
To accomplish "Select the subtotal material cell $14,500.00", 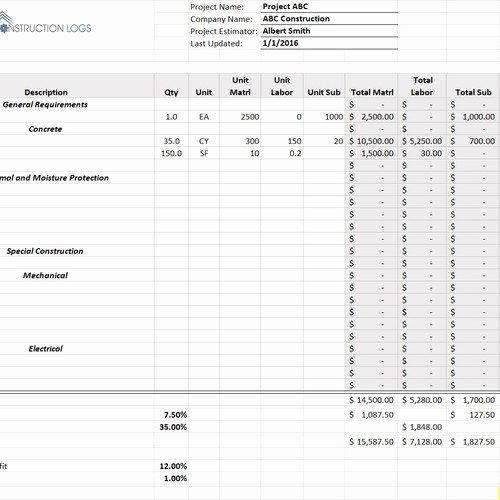I will pos(372,400).
